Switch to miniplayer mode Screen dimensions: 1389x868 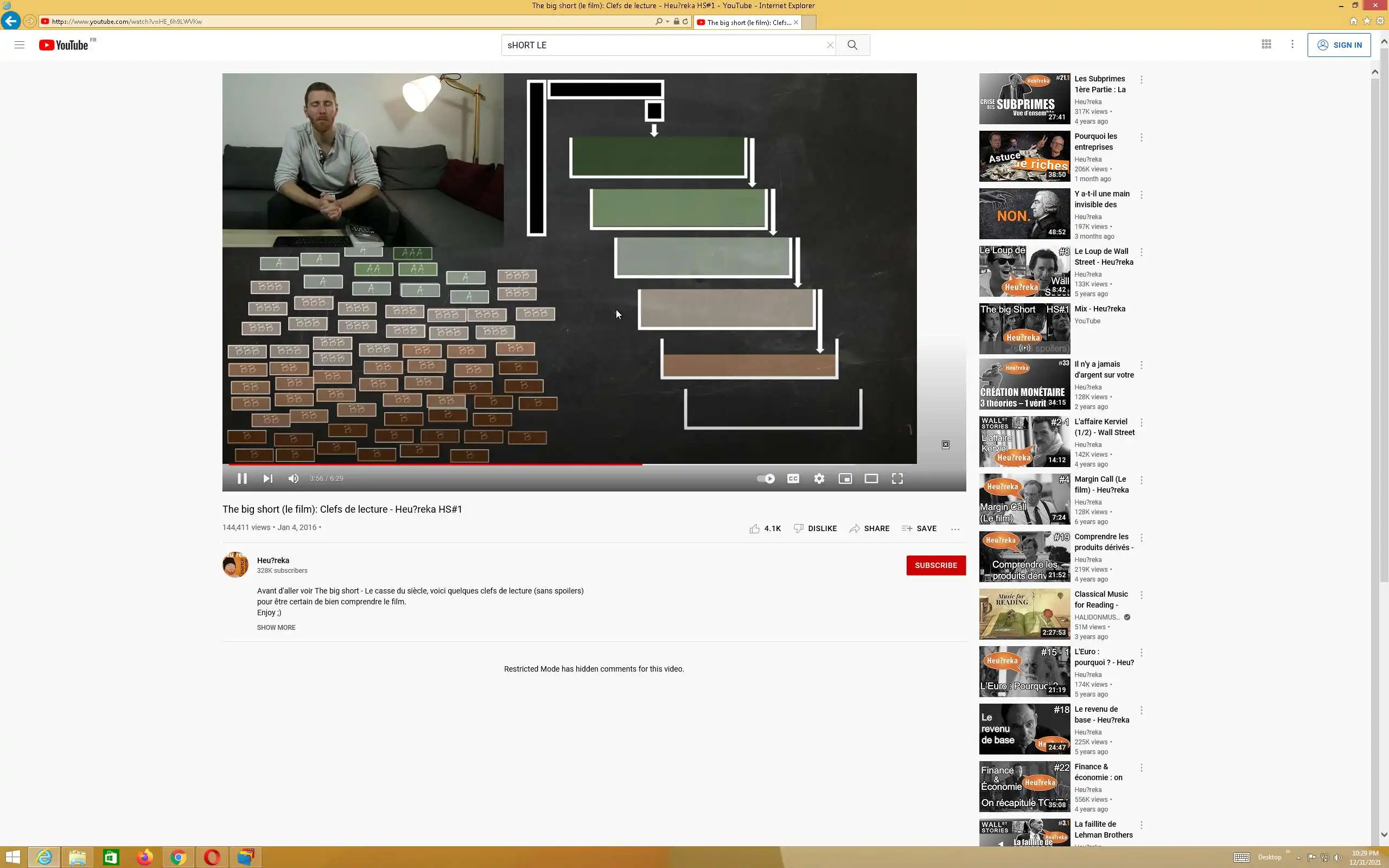845,478
